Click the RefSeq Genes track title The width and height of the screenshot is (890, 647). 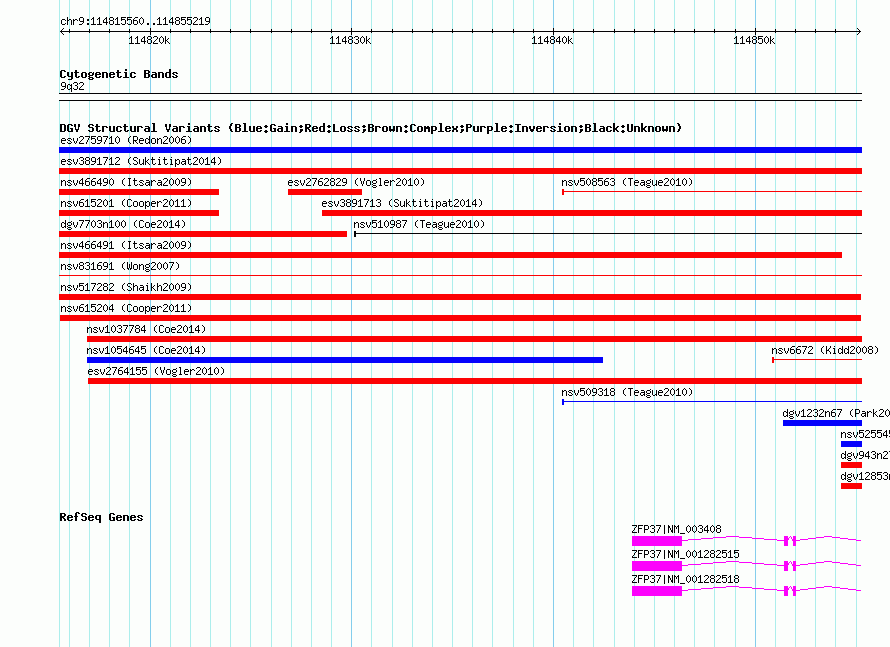pos(101,517)
